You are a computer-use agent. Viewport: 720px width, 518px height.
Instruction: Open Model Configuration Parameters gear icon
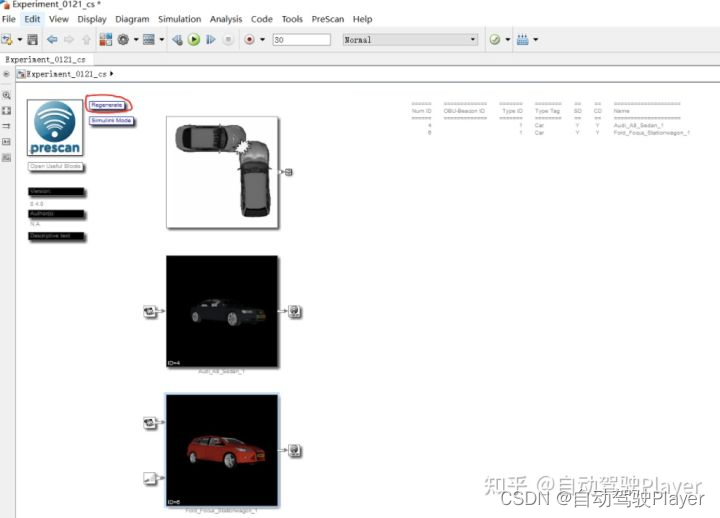(123, 39)
